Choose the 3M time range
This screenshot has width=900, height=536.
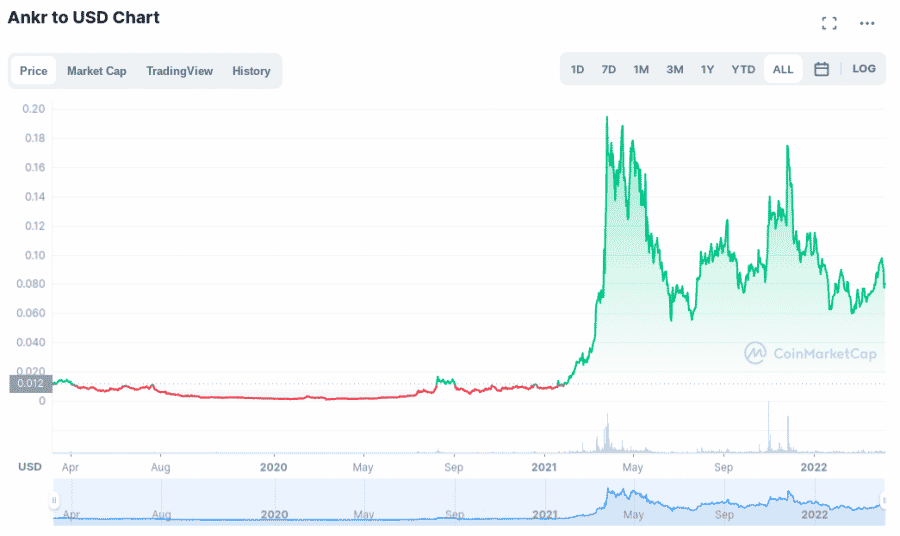(675, 69)
